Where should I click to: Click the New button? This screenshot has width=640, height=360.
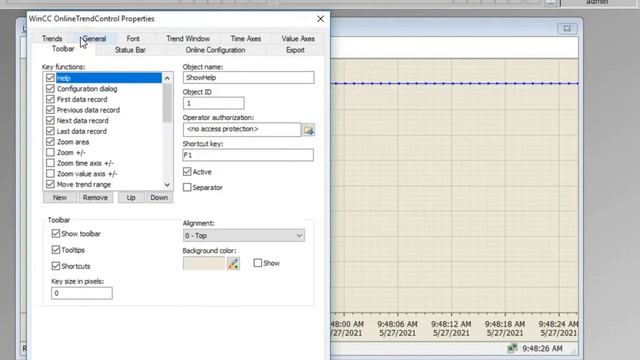pyautogui.click(x=60, y=198)
